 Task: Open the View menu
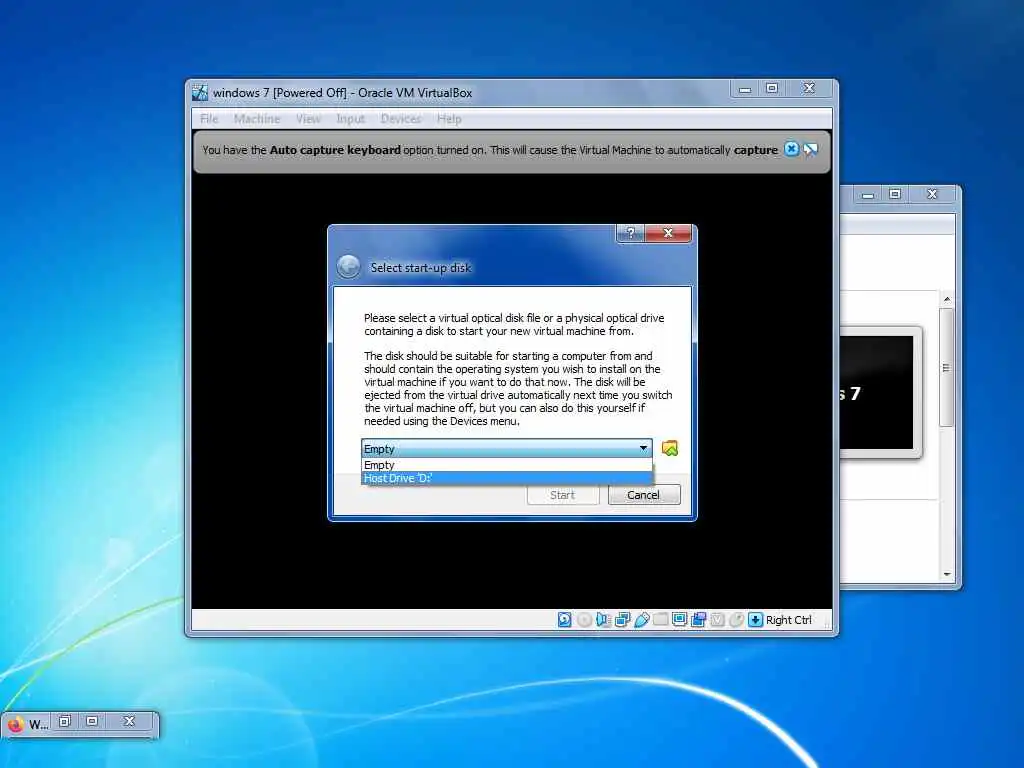(x=308, y=119)
